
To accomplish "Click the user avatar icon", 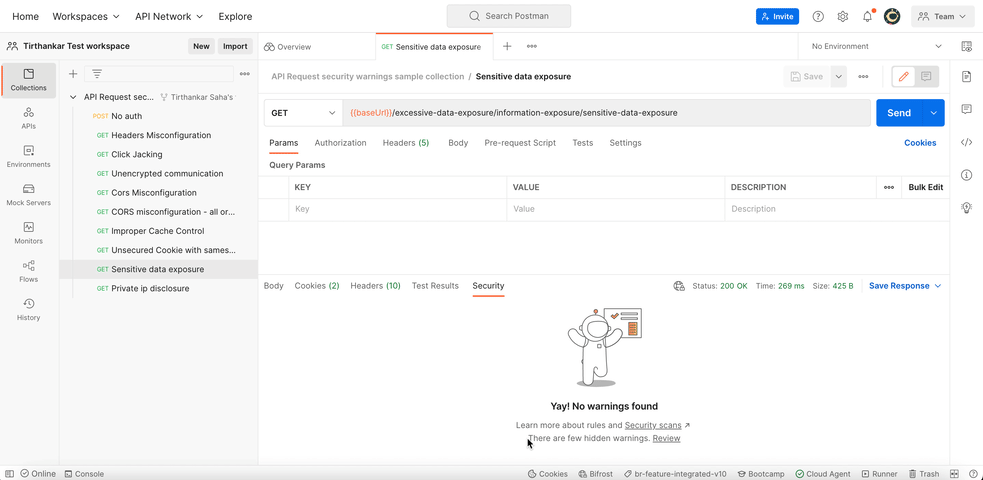I will point(892,16).
